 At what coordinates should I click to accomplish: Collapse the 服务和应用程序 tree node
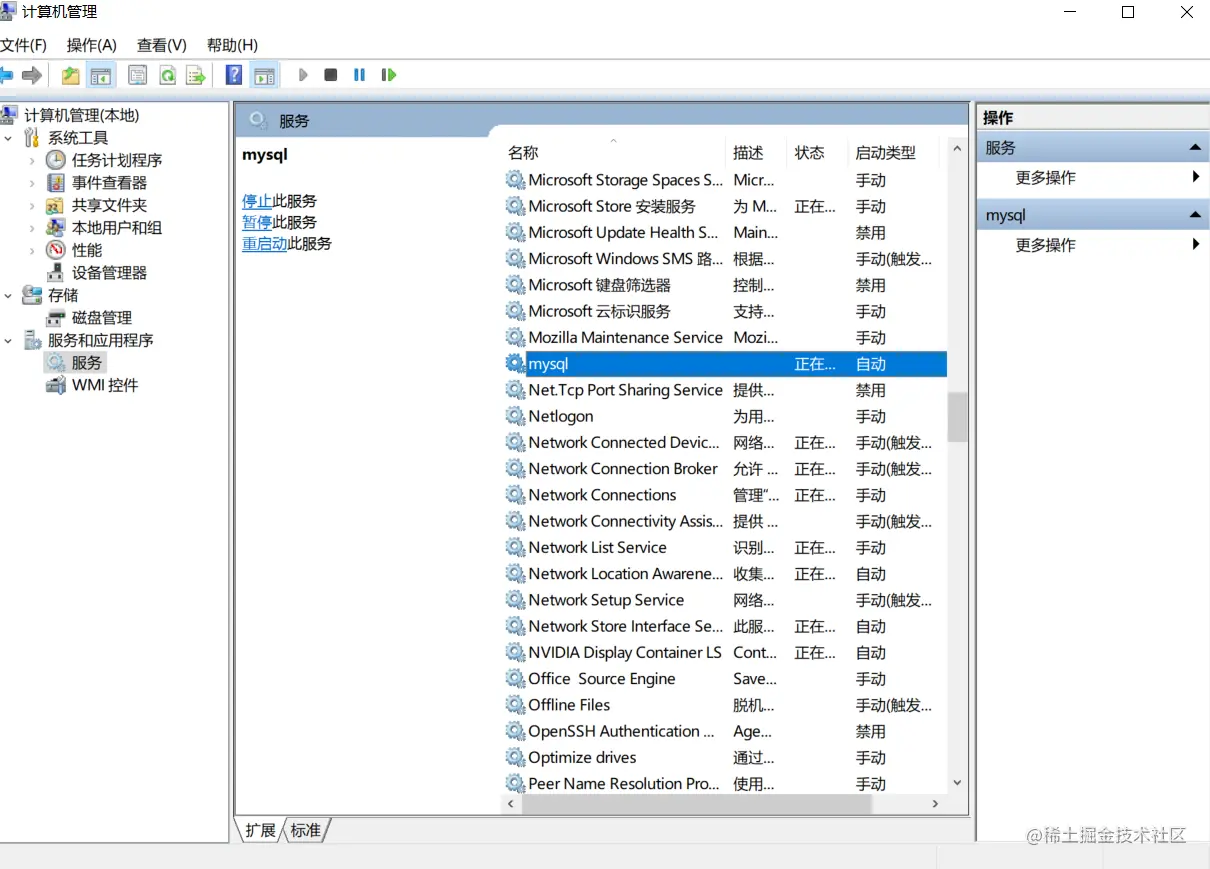pos(9,340)
